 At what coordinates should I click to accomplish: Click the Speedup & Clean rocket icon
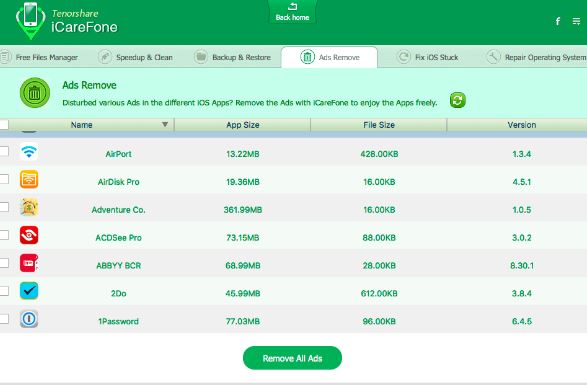coord(105,57)
